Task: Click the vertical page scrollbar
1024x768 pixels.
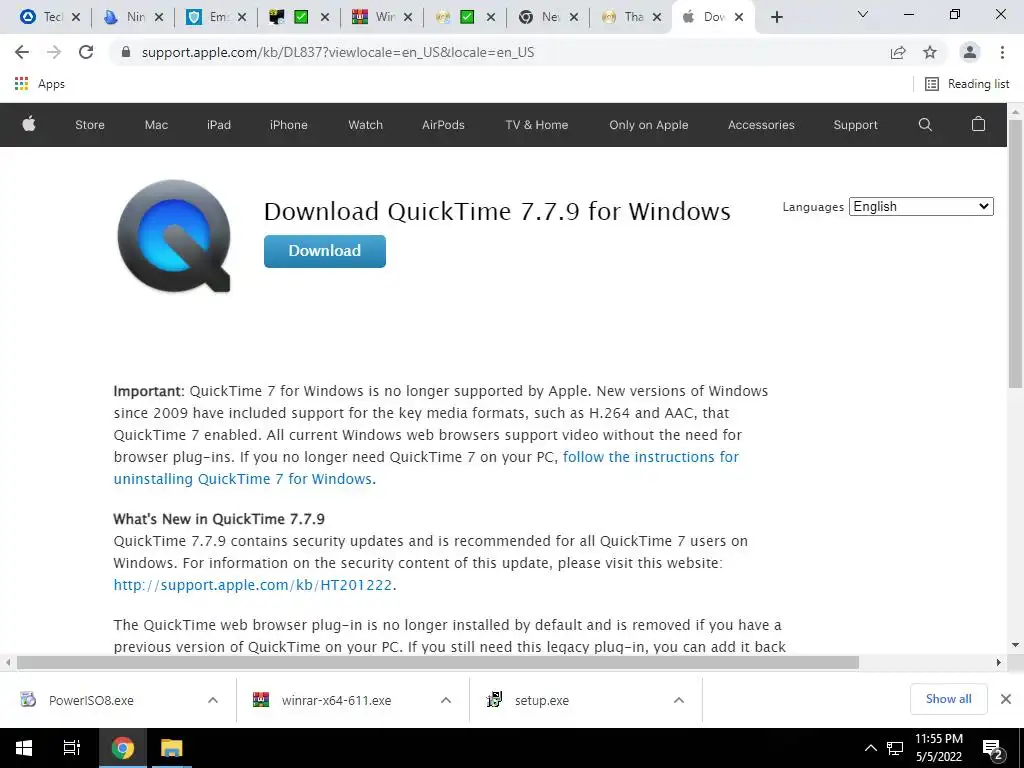Action: [1016, 255]
